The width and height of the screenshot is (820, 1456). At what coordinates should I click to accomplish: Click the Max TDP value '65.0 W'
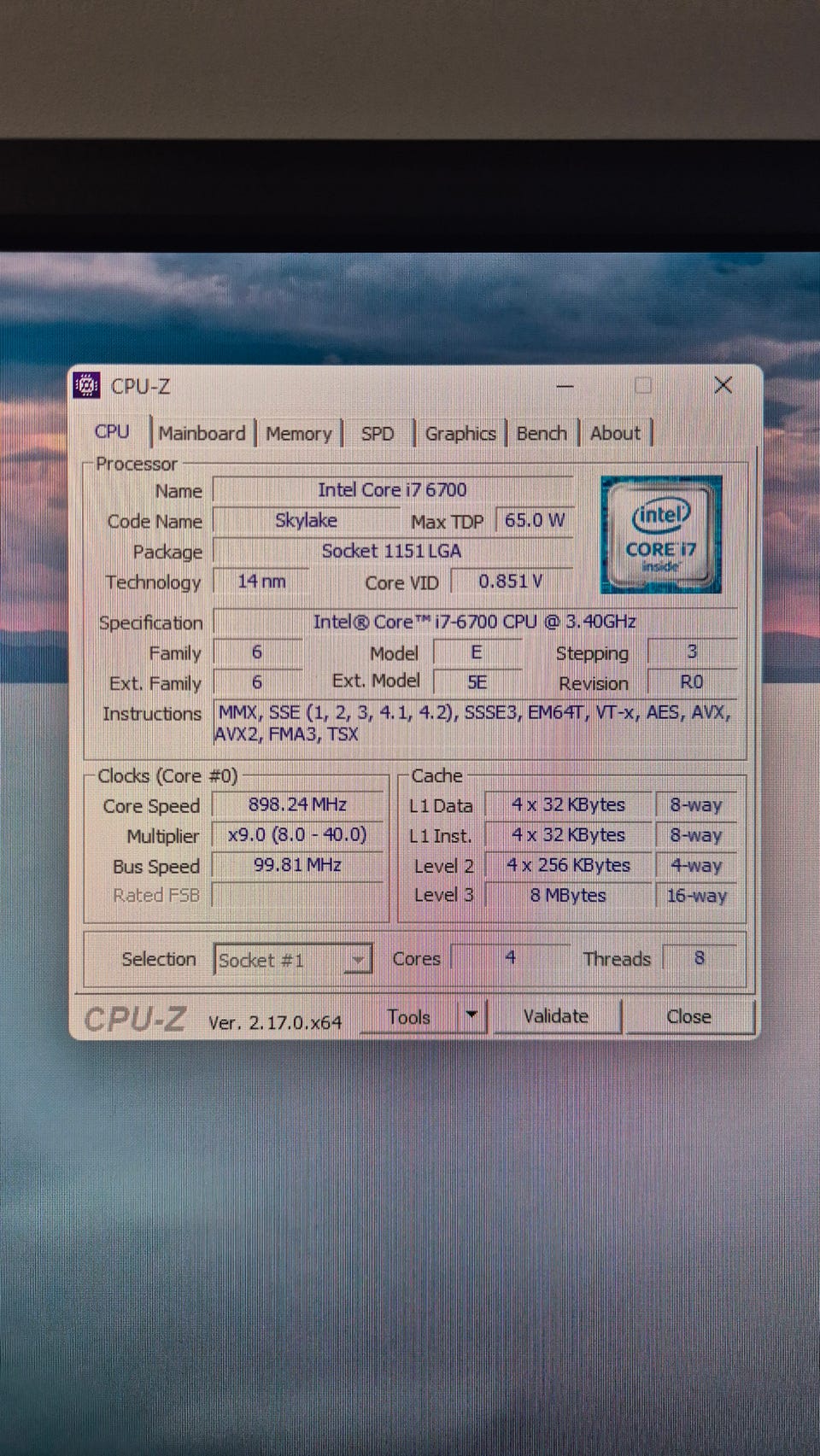[x=535, y=521]
